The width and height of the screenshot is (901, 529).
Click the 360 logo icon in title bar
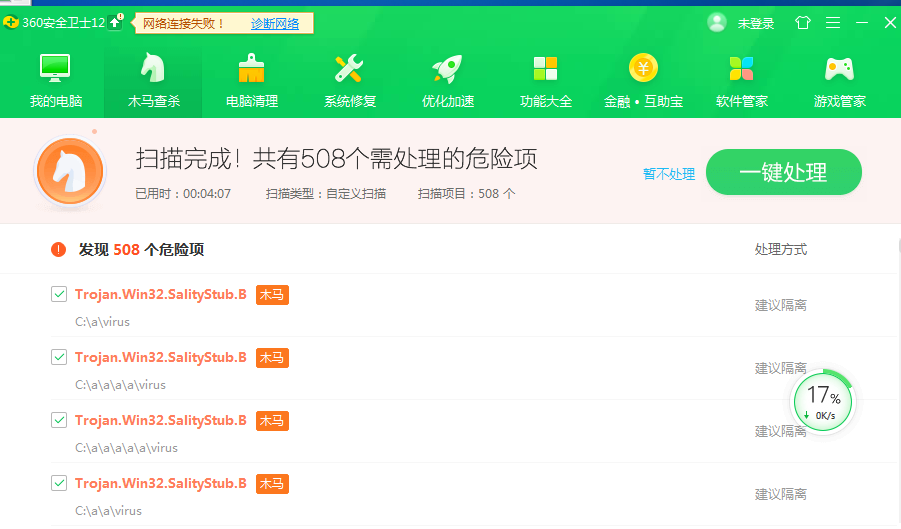click(x=10, y=23)
